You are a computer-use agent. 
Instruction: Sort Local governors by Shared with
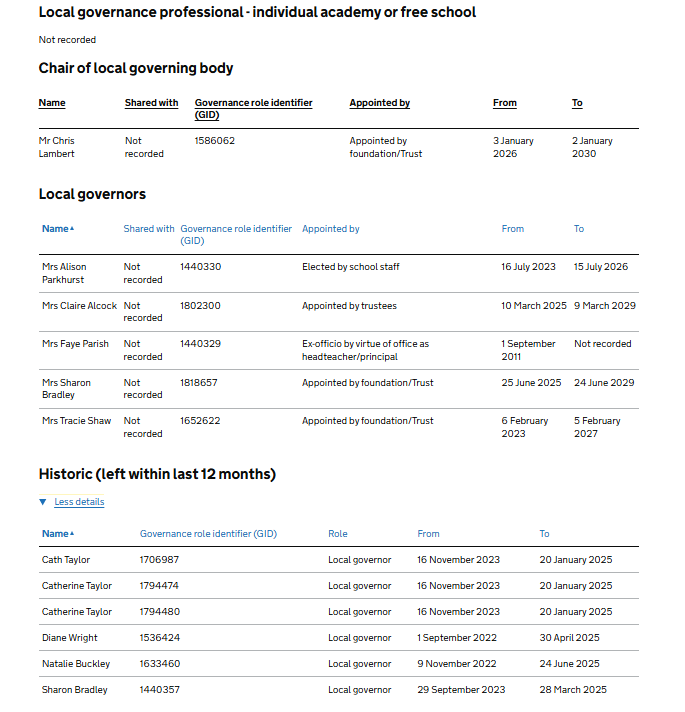(149, 229)
